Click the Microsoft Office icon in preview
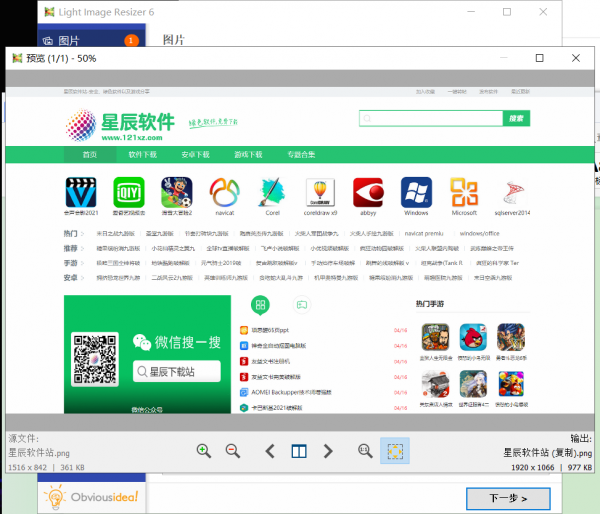This screenshot has width=600, height=514. coord(464,192)
